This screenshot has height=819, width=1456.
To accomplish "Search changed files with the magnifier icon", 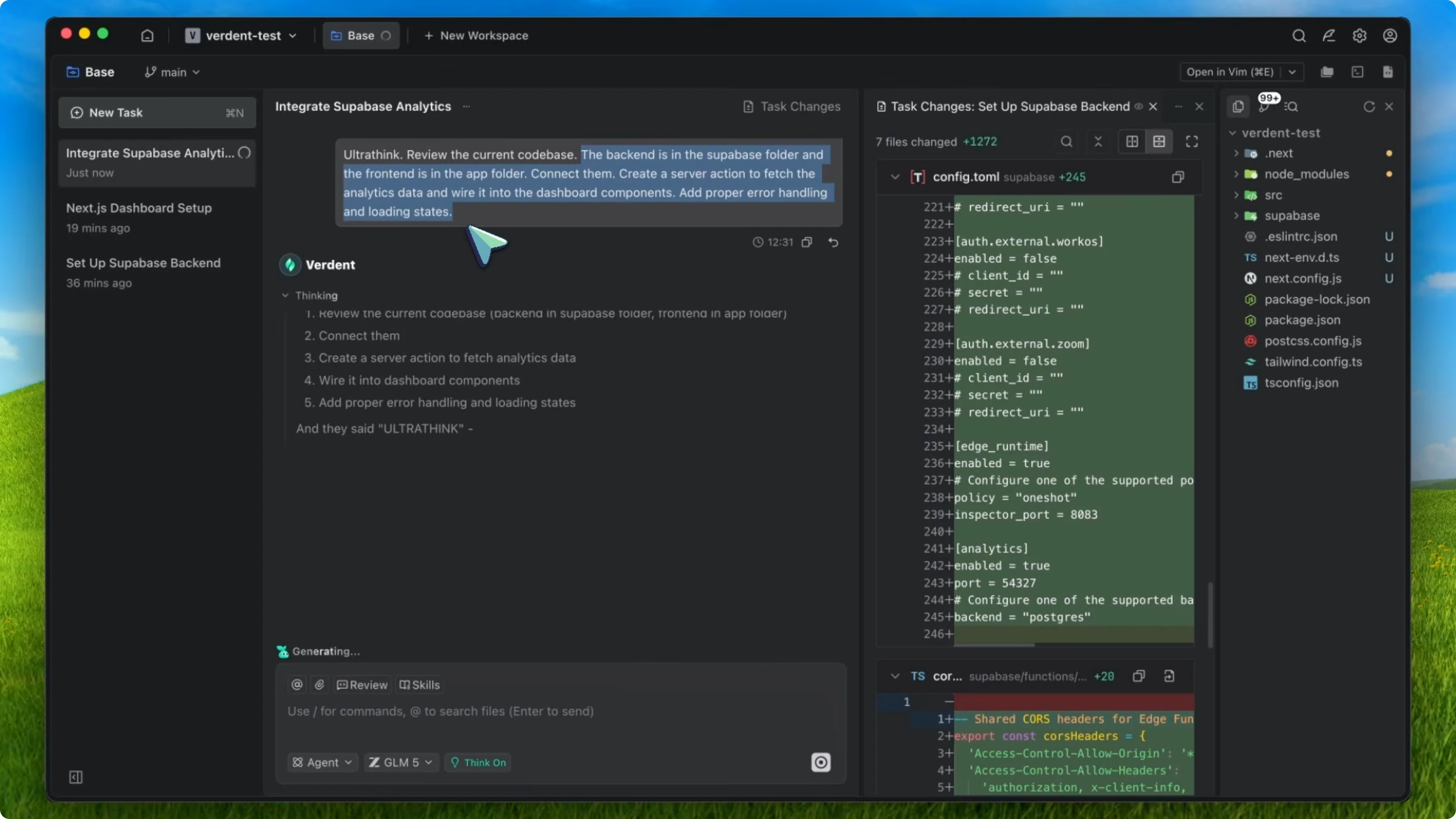I will pos(1066,141).
